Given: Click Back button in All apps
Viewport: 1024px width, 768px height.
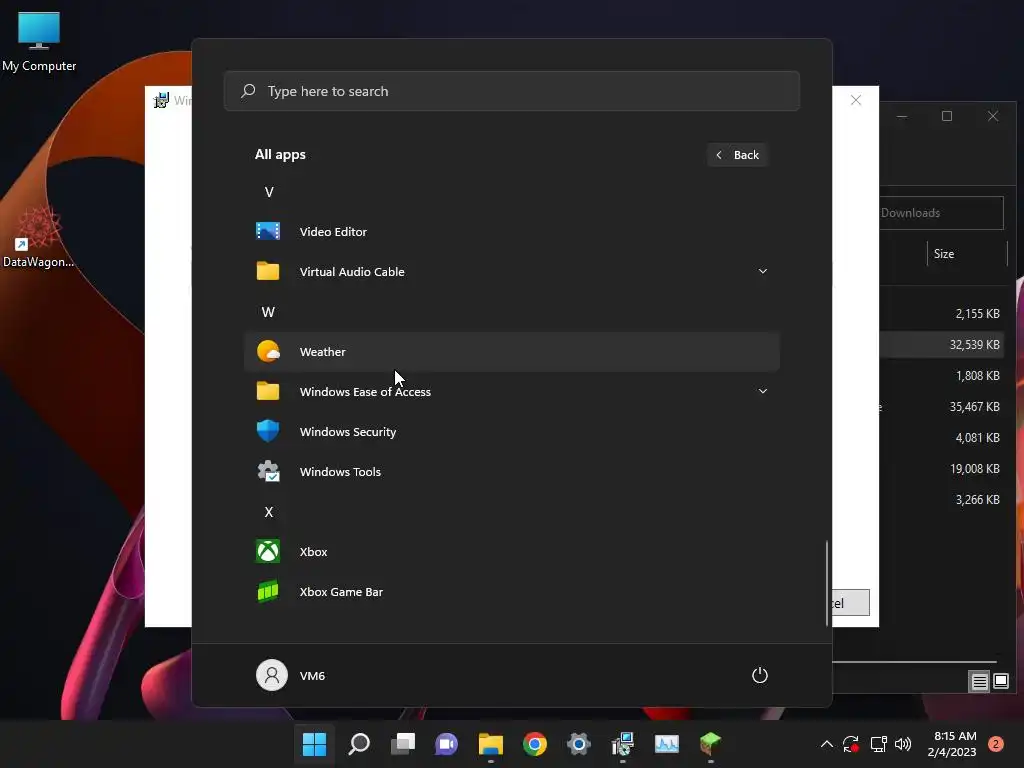Looking at the screenshot, I should 737,155.
